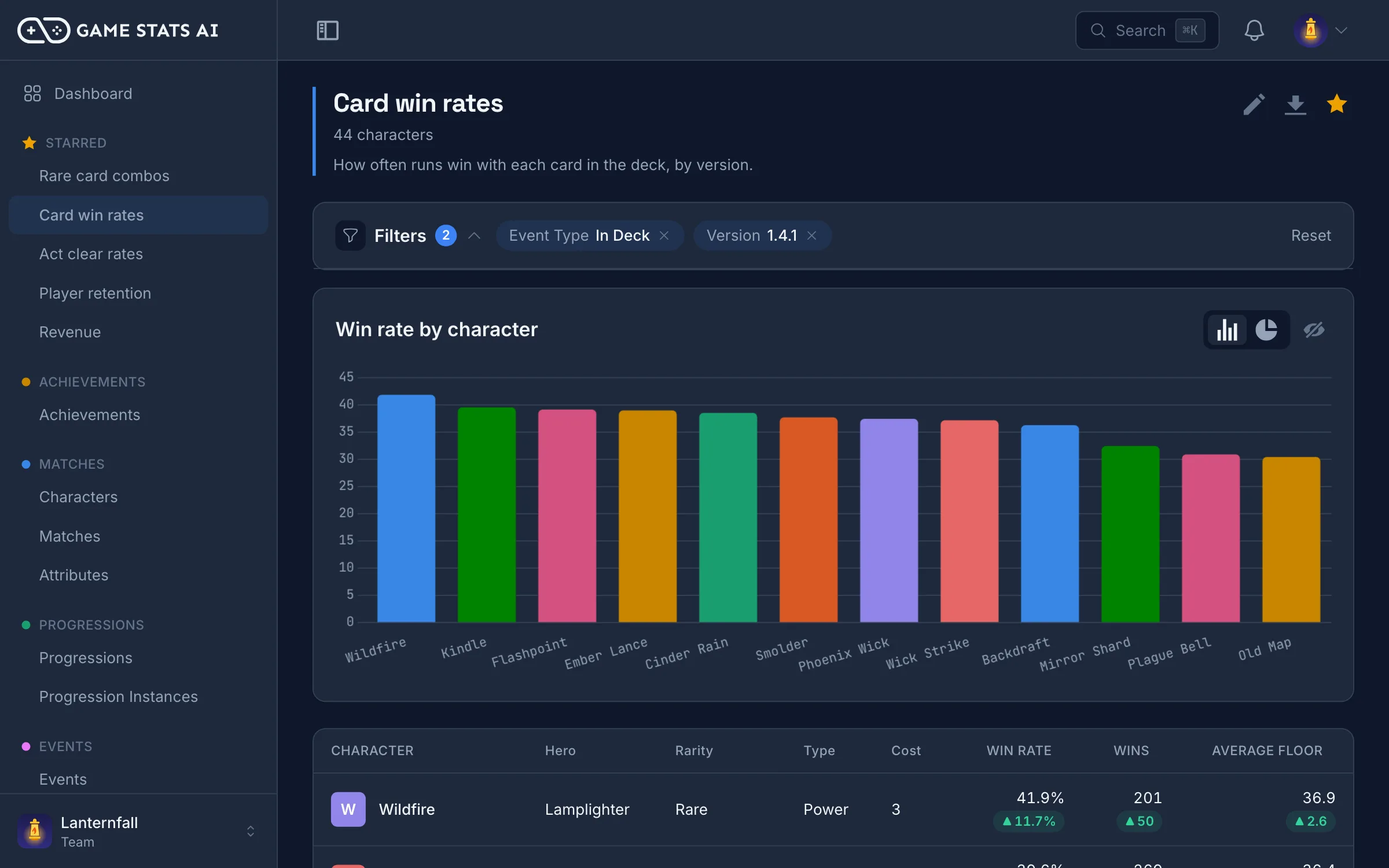Unstar the Card win rates report

(x=1337, y=104)
